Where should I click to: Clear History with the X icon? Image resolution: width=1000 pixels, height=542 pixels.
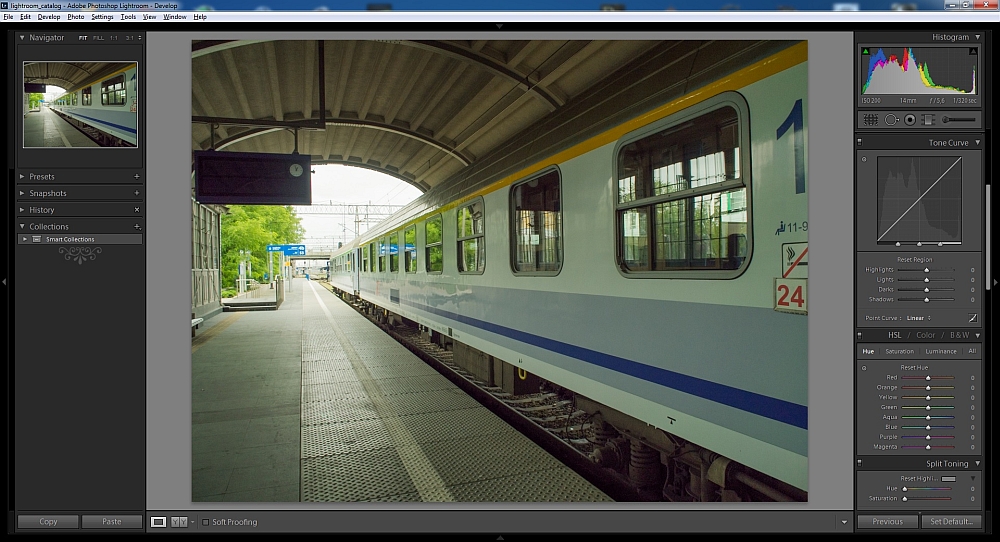click(x=137, y=210)
